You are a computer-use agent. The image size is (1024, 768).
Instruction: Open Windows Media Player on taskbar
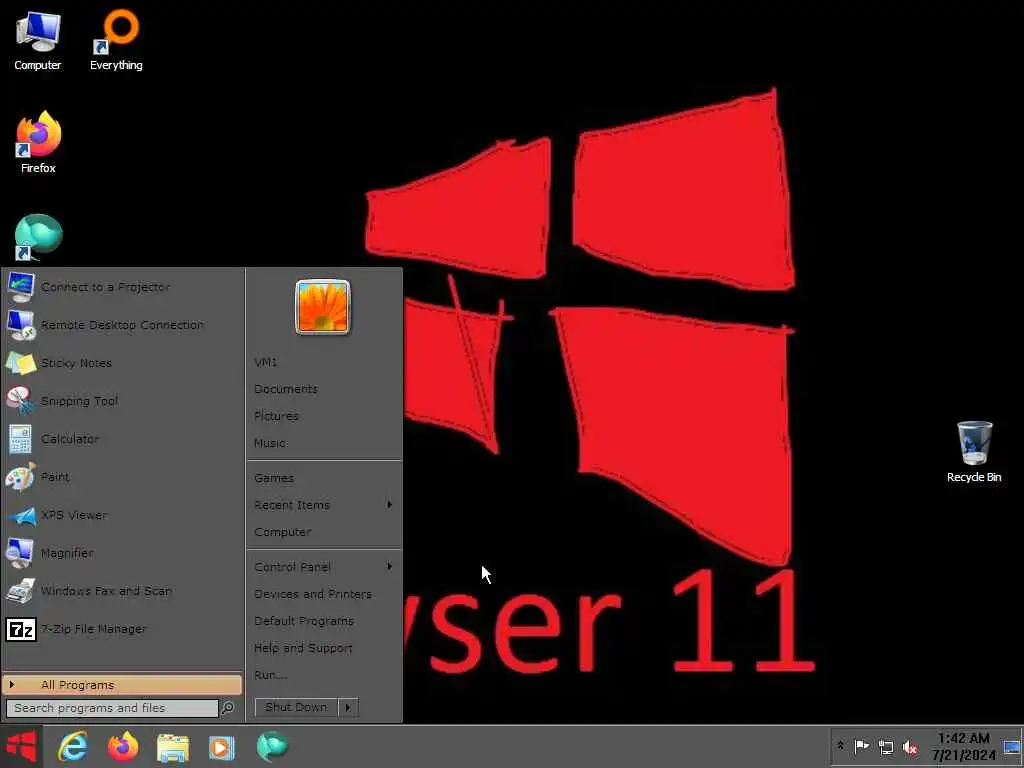coord(222,748)
